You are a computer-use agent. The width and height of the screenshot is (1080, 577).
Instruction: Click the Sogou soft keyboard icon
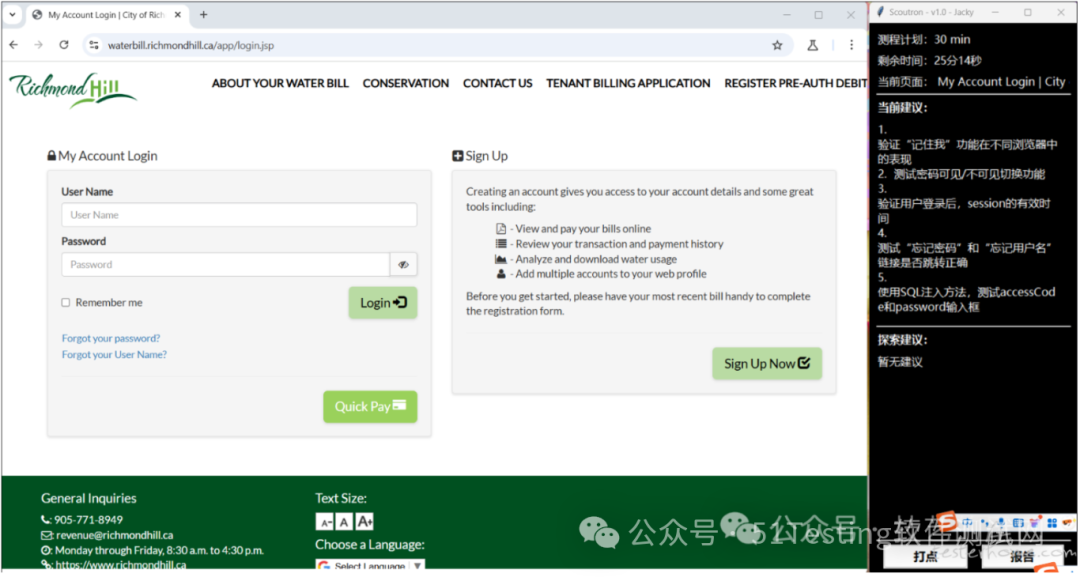click(x=1018, y=523)
